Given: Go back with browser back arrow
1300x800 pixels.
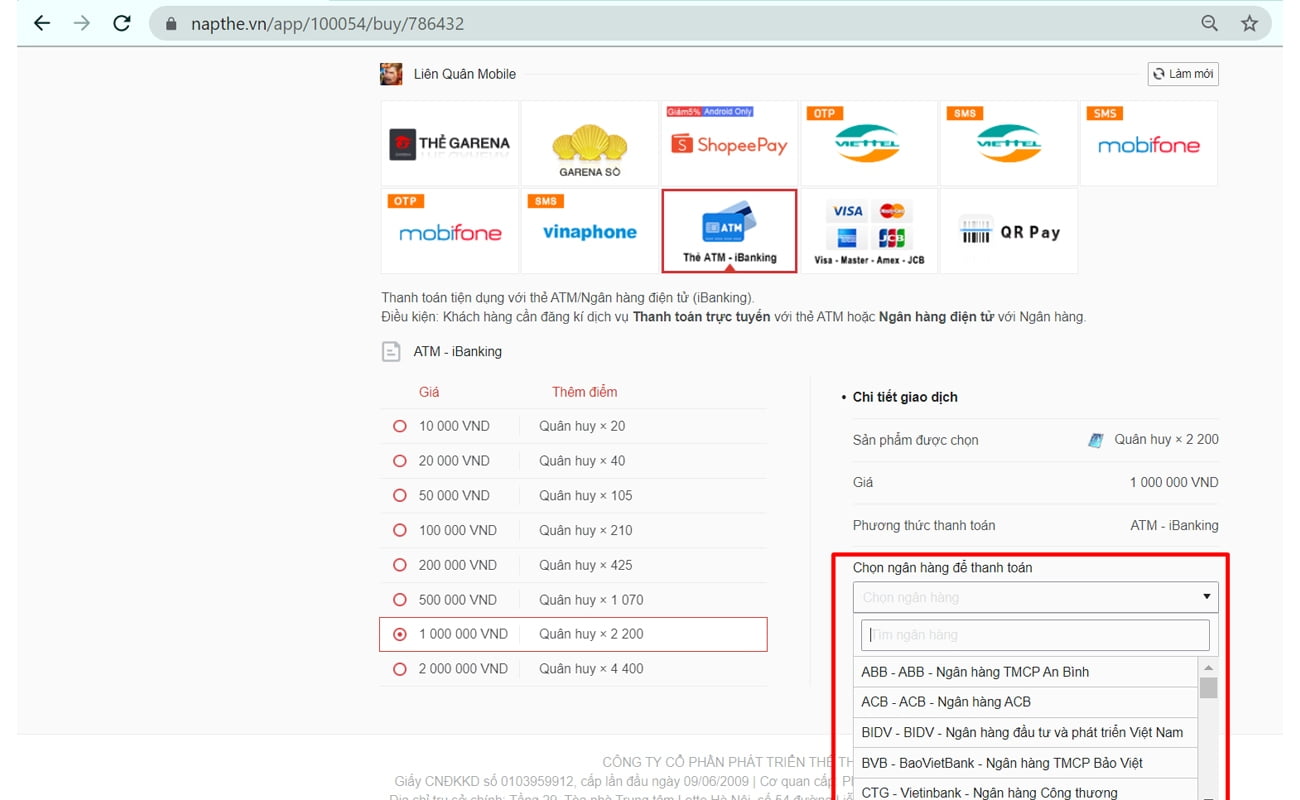Looking at the screenshot, I should point(41,23).
